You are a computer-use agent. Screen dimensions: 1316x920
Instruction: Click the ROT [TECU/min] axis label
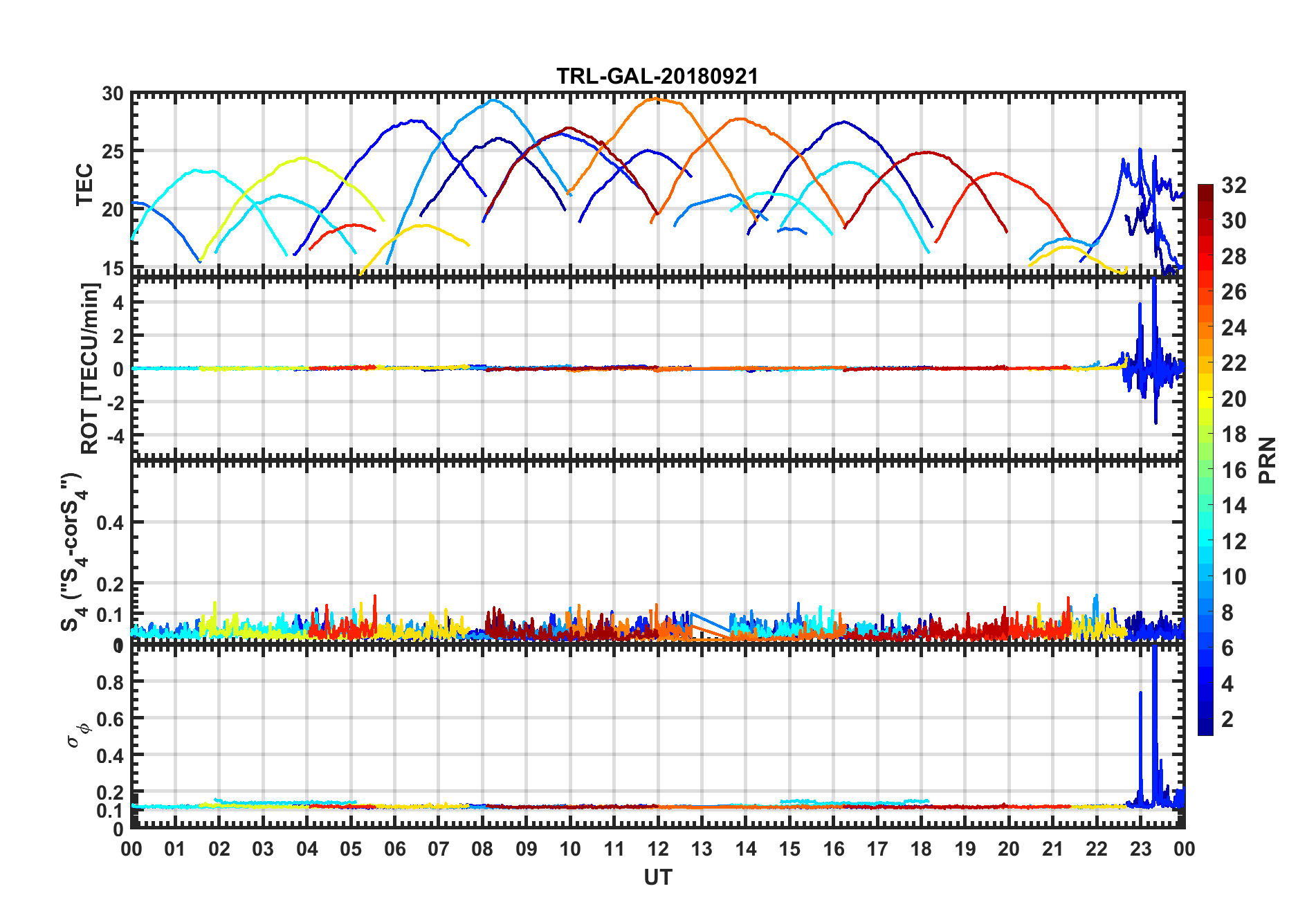pos(89,368)
